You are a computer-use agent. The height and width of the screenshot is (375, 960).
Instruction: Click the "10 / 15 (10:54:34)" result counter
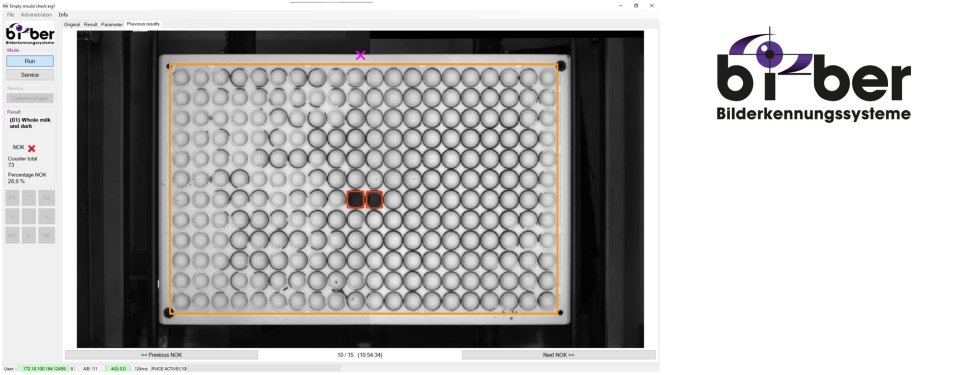(360, 355)
